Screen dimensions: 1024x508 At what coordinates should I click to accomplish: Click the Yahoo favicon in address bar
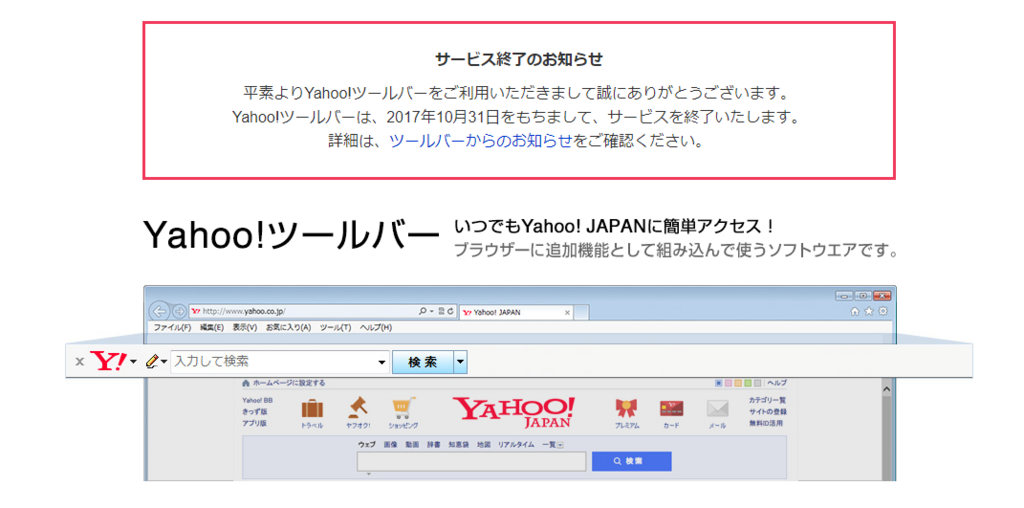(x=195, y=311)
